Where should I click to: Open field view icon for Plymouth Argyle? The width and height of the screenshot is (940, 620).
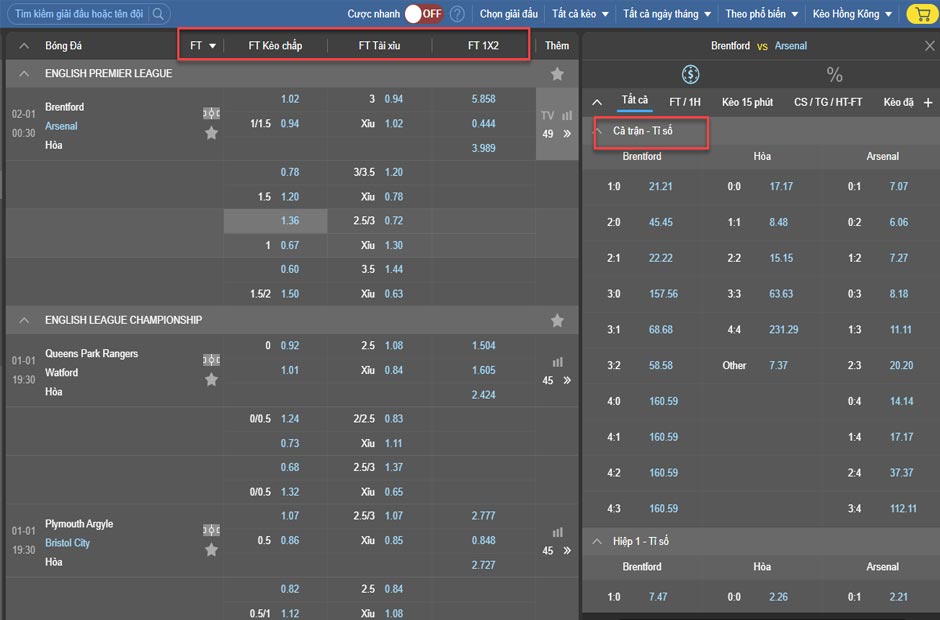tap(211, 529)
